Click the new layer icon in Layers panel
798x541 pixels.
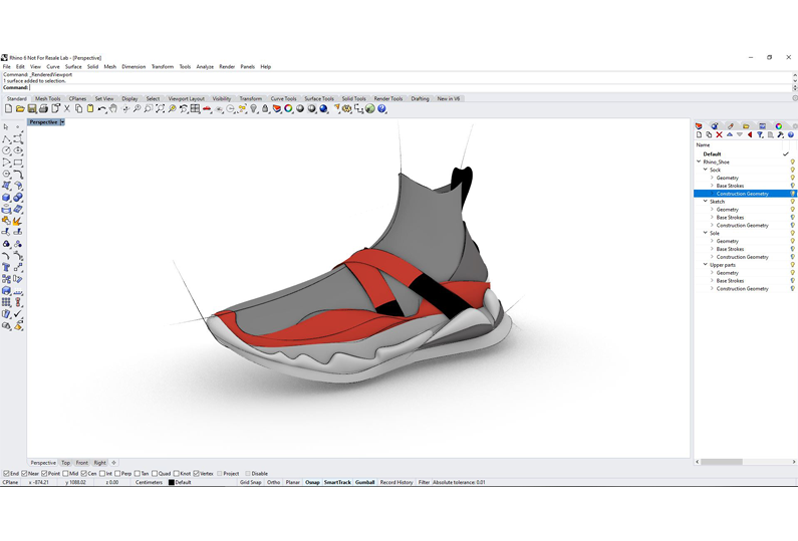click(x=698, y=135)
